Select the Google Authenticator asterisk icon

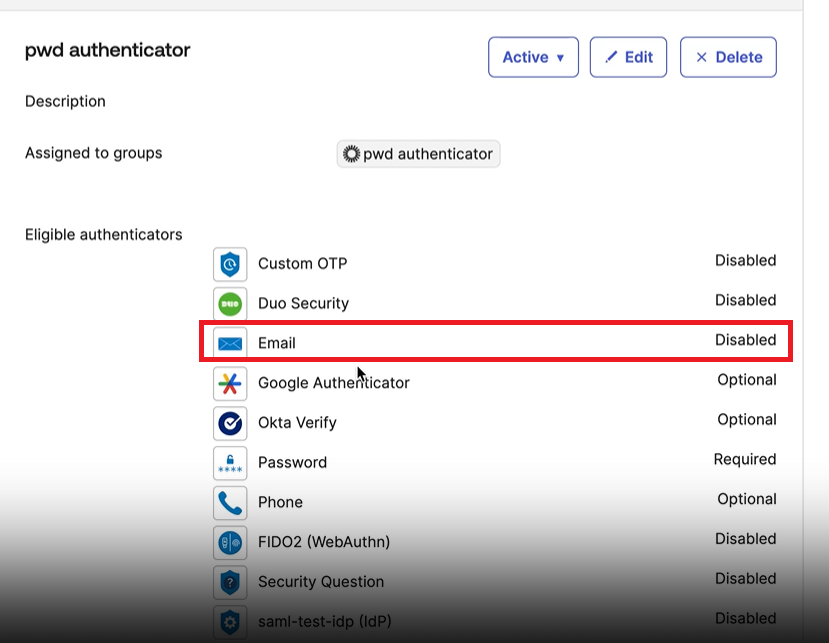coord(230,383)
